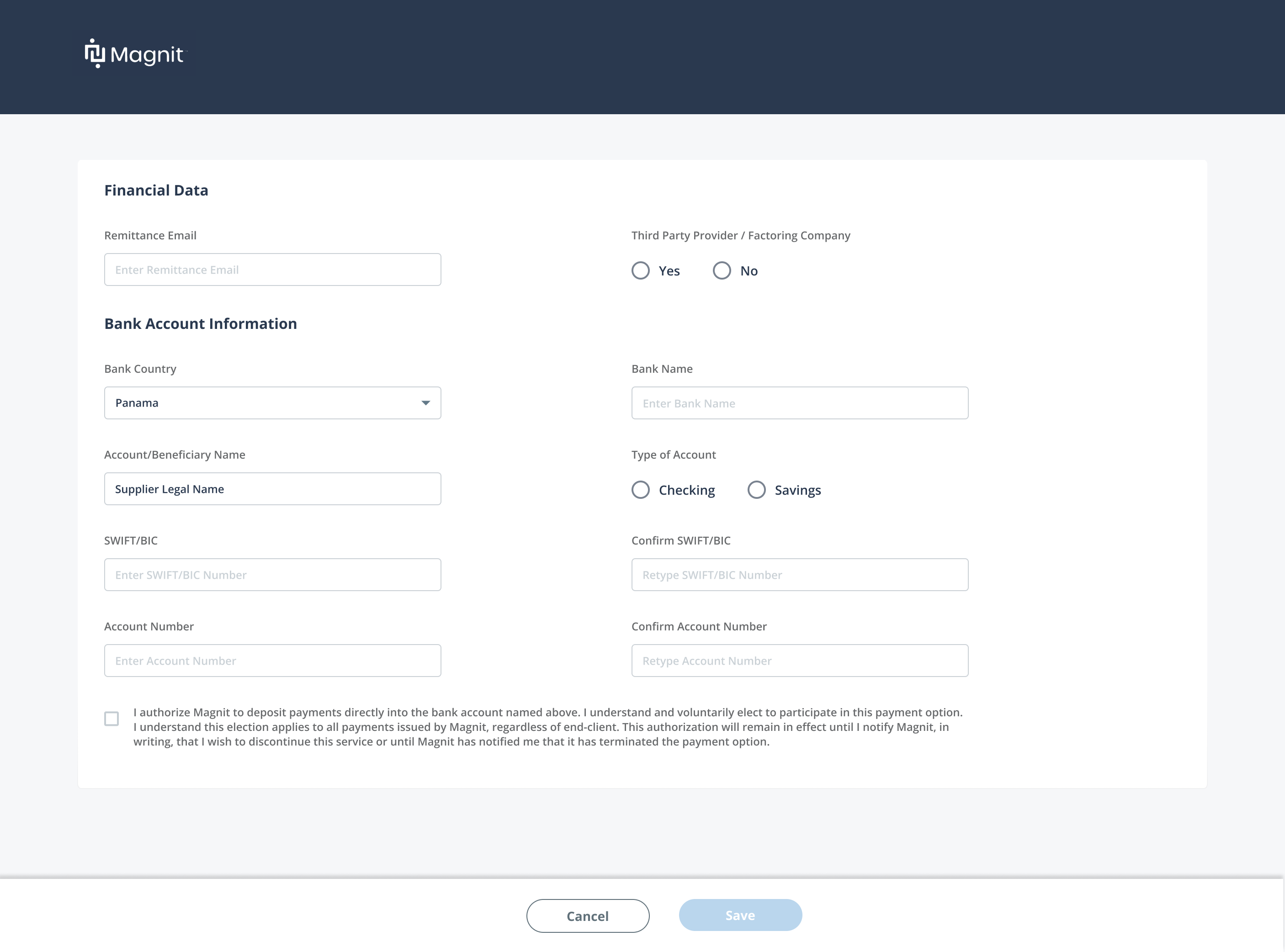Click the Bank Name input field
The height and width of the screenshot is (952, 1285).
tap(800, 403)
